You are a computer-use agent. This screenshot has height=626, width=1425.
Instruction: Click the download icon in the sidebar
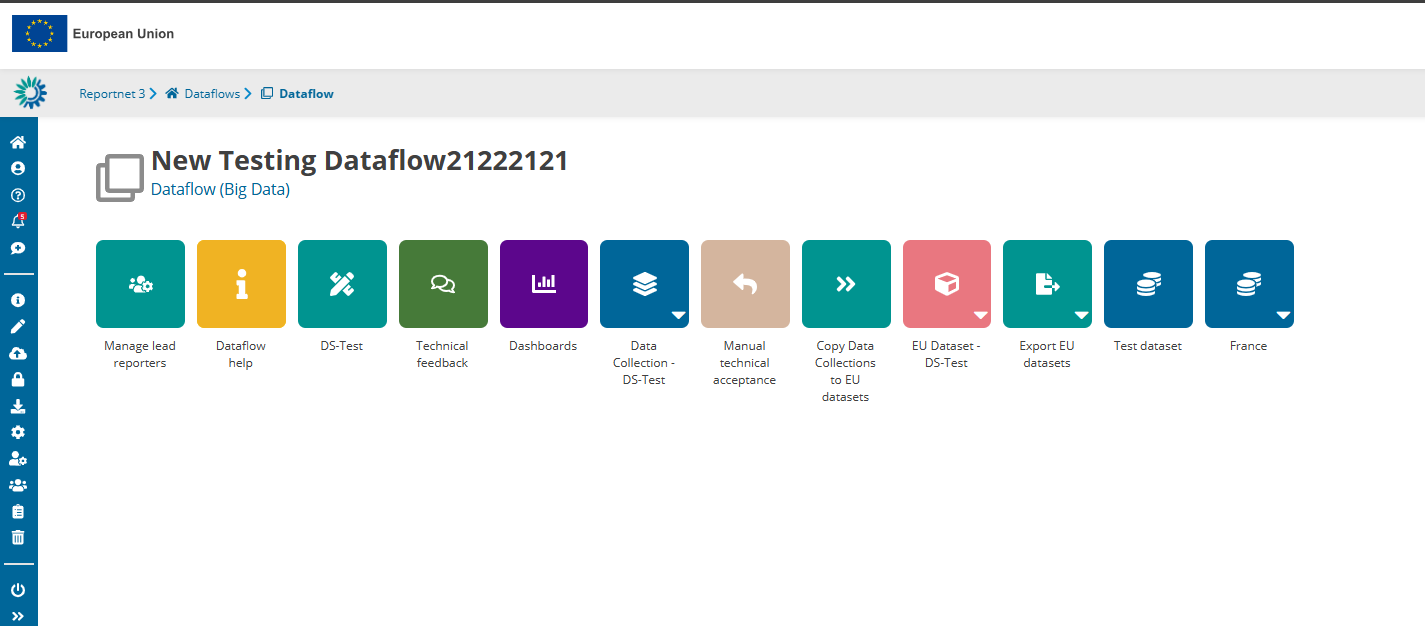18,406
